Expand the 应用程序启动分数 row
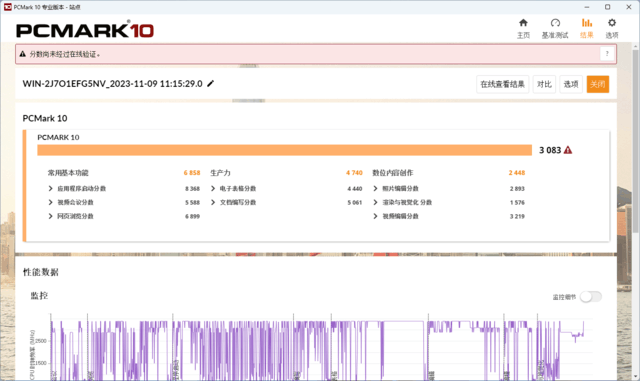This screenshot has width=640, height=381. click(50, 188)
